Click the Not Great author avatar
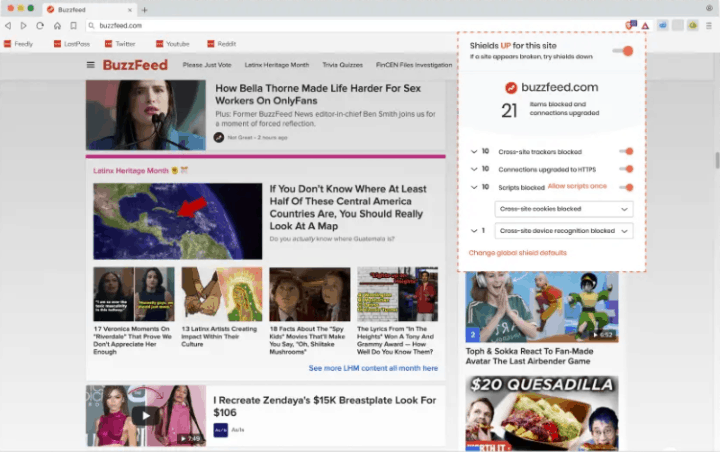Screen dimensions: 720x452 (x=219, y=137)
